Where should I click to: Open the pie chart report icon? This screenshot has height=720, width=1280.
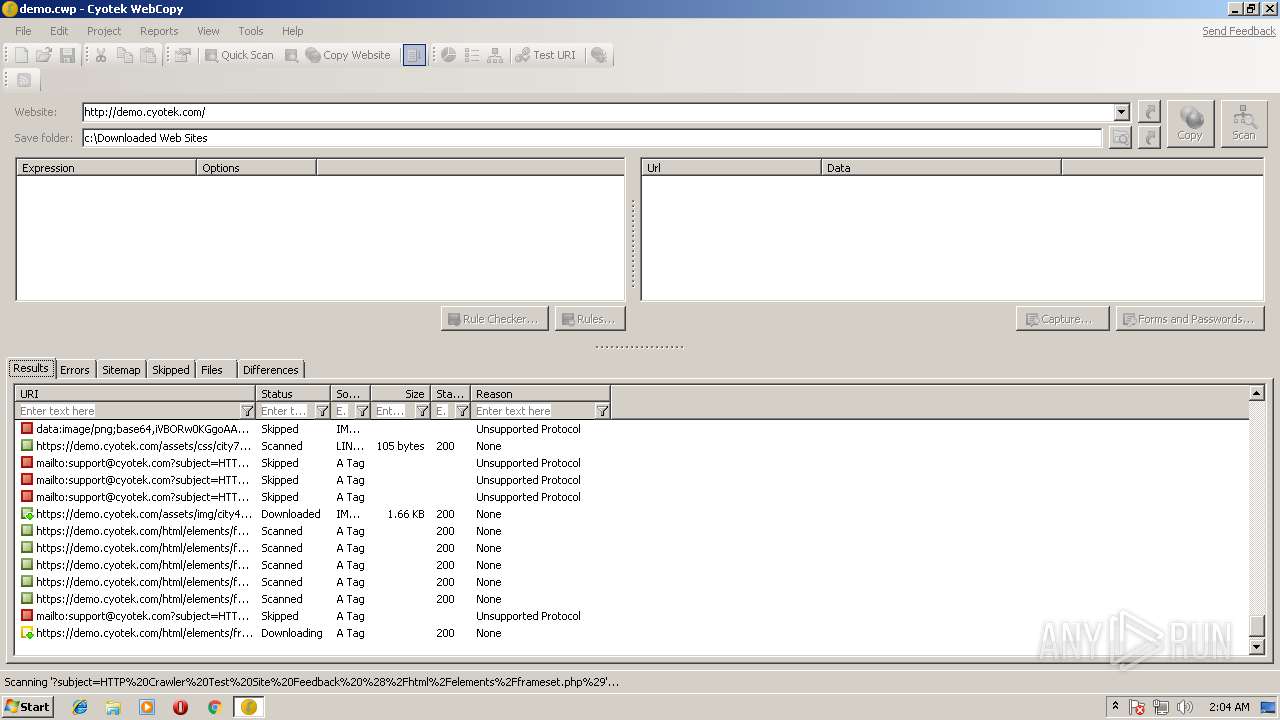tap(449, 56)
